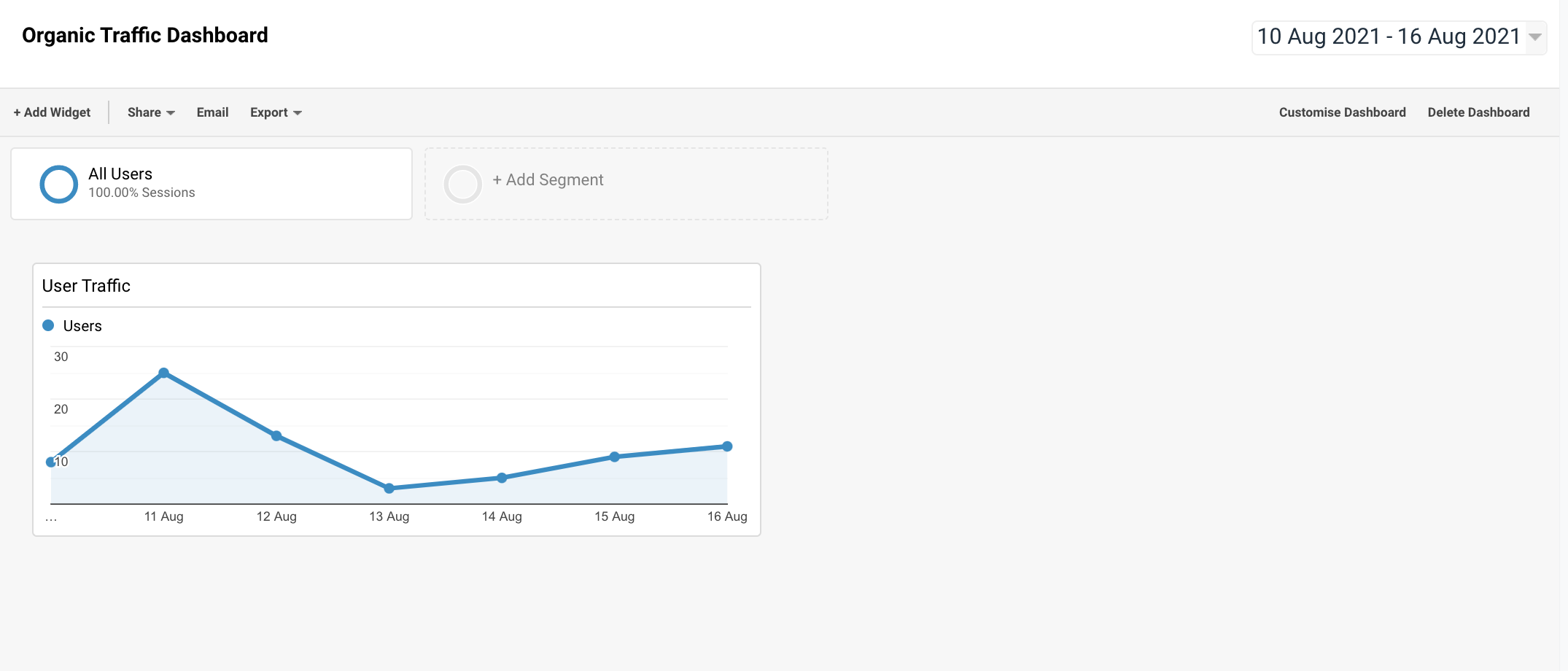Click the 12 Aug axis label
The width and height of the screenshot is (1568, 671).
(x=276, y=516)
